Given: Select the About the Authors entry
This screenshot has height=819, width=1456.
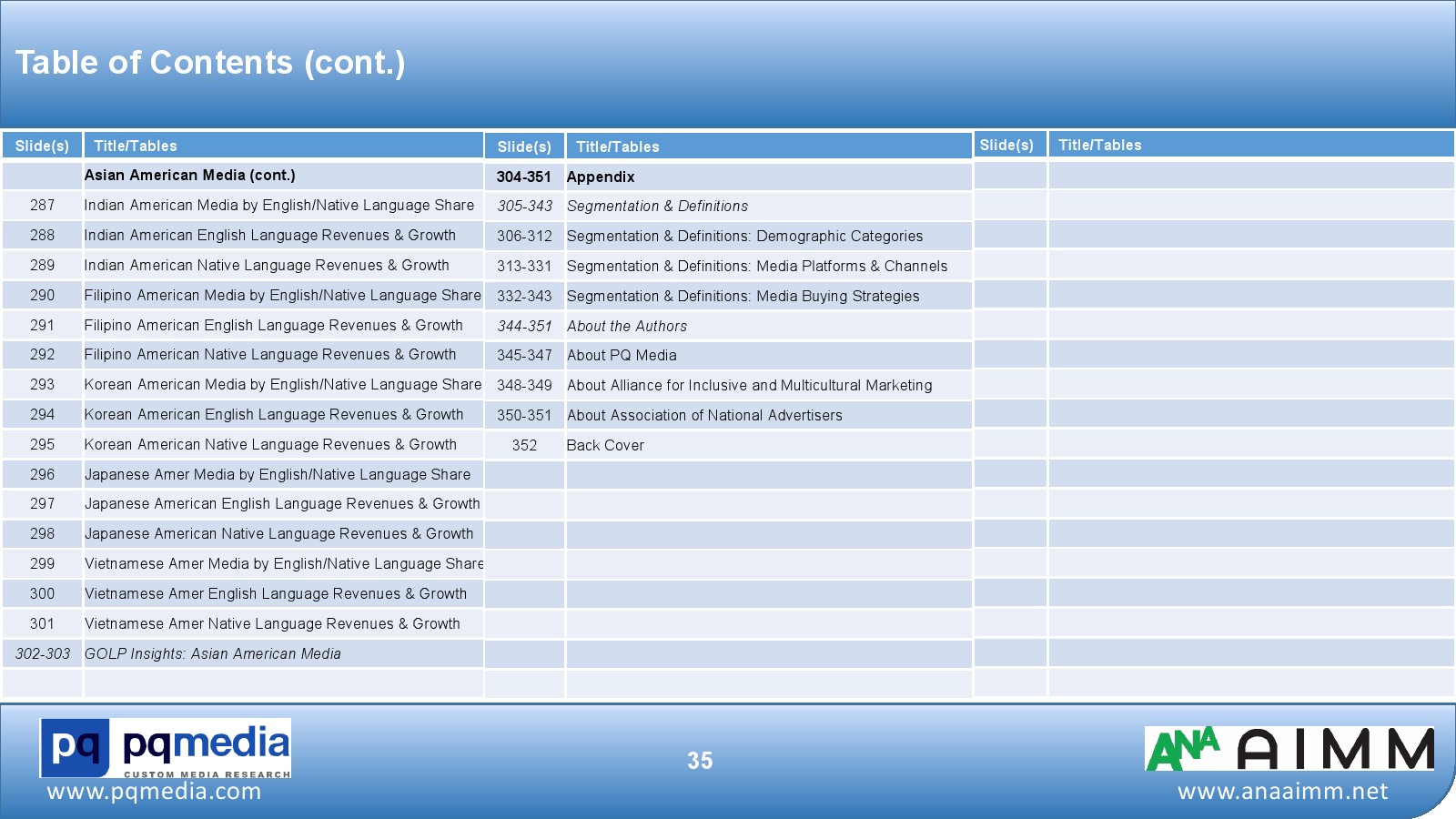Looking at the screenshot, I should point(627,326).
